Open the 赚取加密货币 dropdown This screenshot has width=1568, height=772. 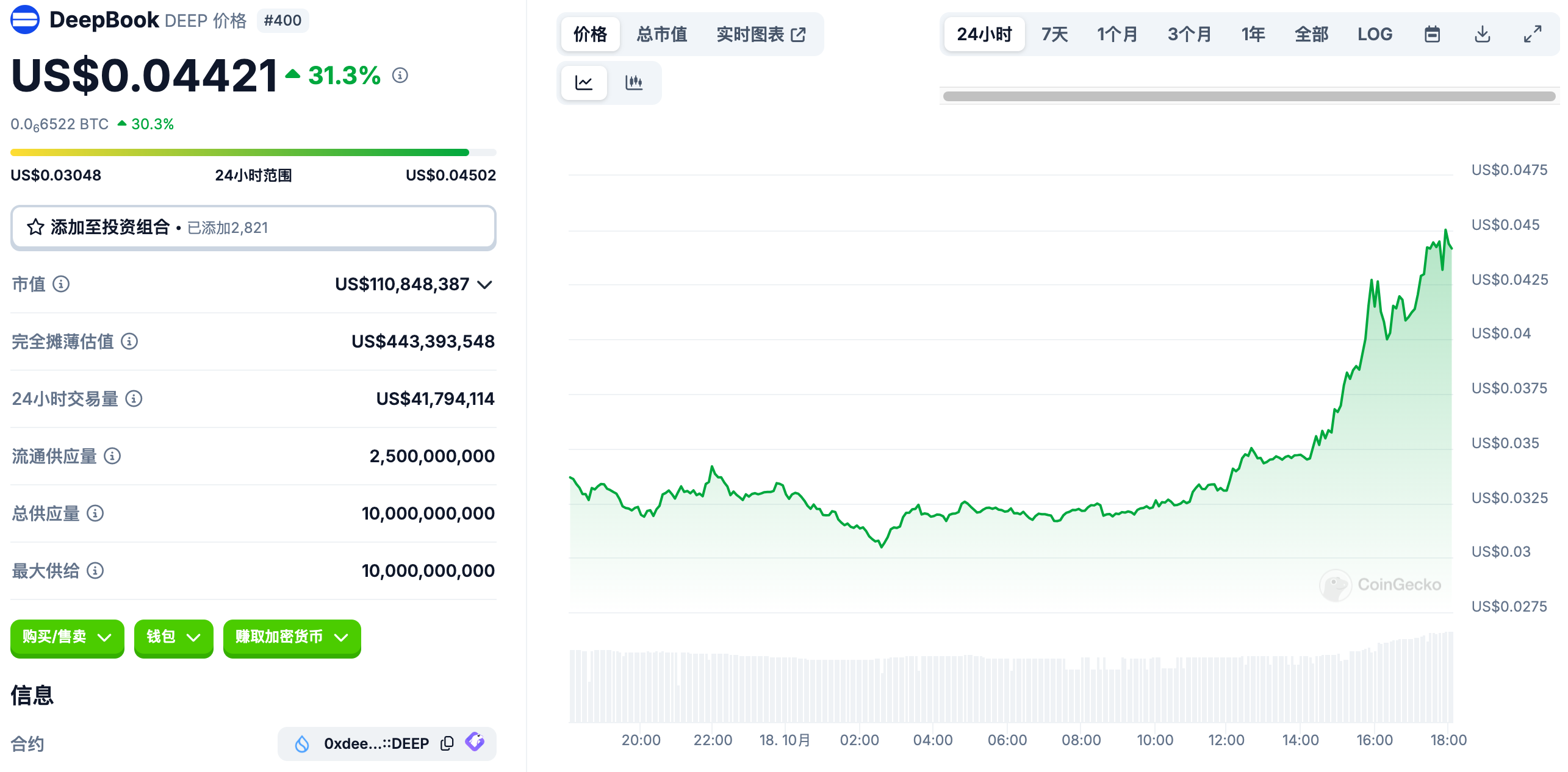coord(292,637)
